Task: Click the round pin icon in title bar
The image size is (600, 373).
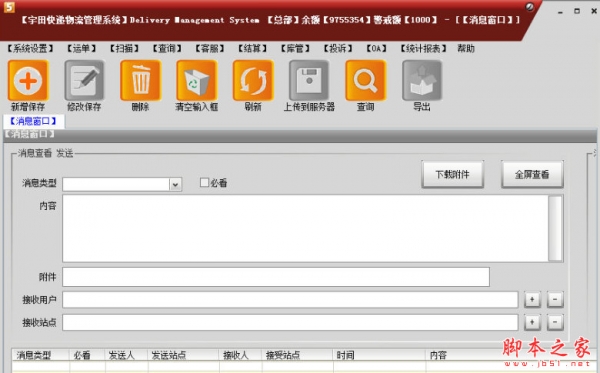Action: (x=530, y=7)
